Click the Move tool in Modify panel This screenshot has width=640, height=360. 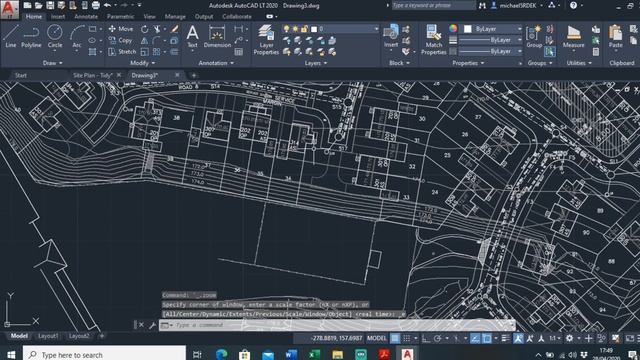click(121, 29)
